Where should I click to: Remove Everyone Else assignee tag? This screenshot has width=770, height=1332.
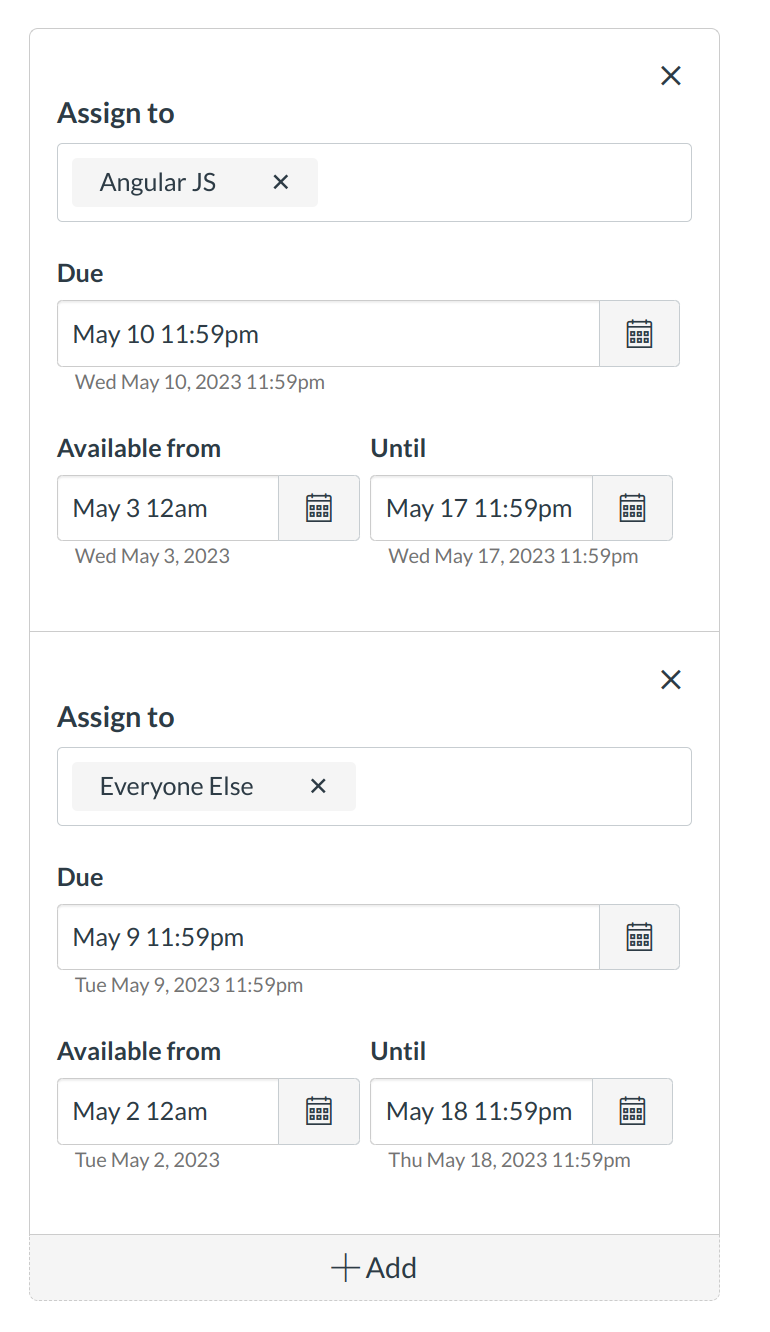318,786
